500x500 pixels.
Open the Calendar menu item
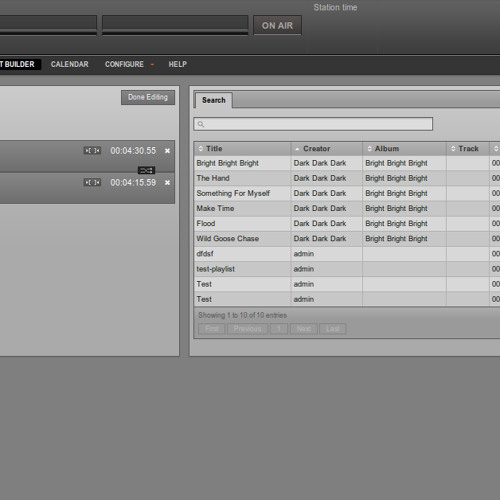click(x=70, y=64)
